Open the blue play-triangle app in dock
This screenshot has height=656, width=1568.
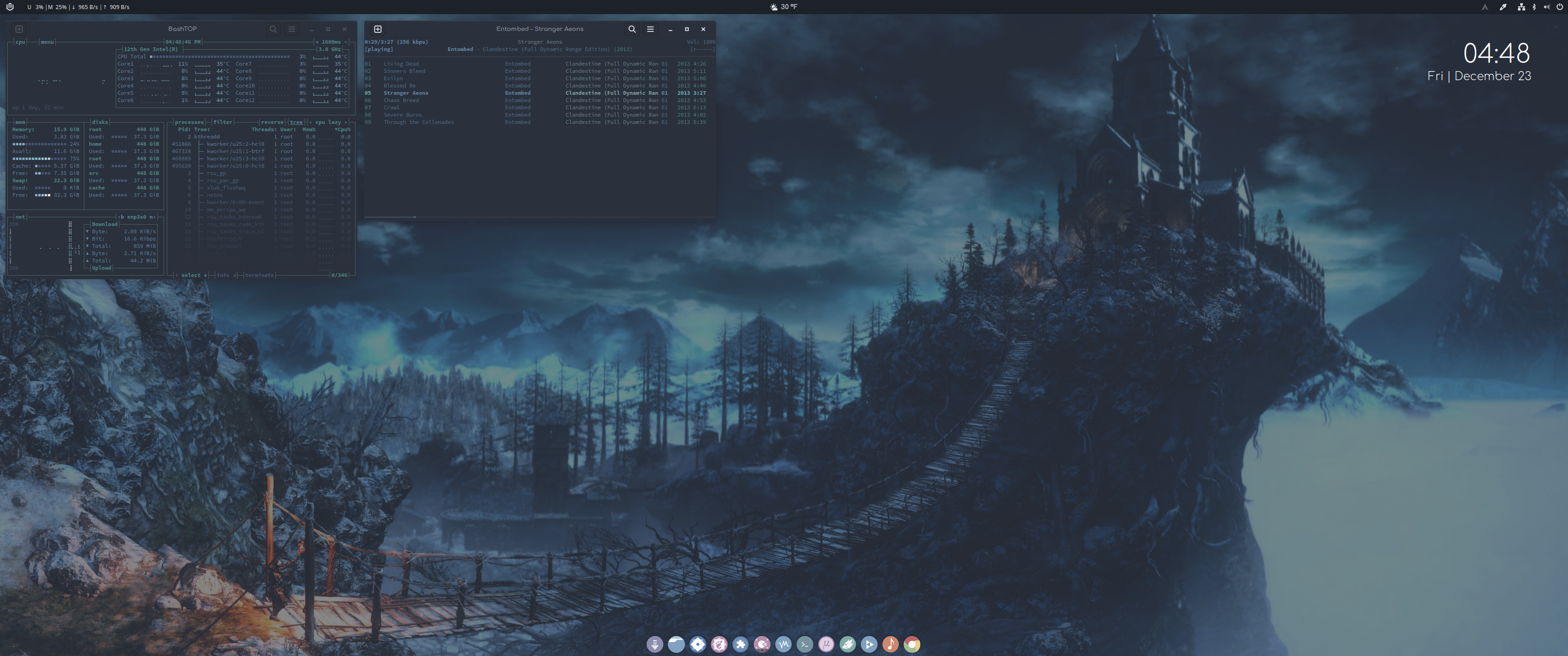869,644
